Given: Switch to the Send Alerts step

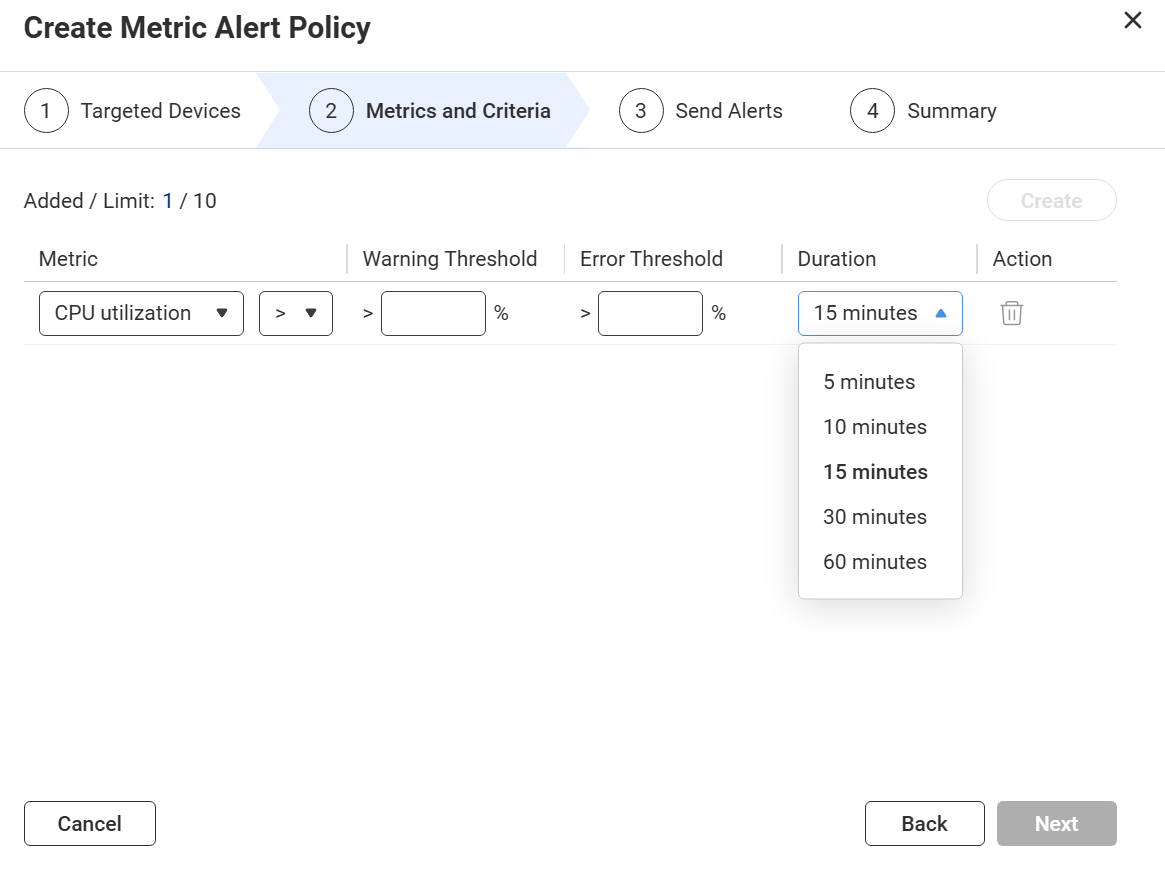Looking at the screenshot, I should (728, 111).
